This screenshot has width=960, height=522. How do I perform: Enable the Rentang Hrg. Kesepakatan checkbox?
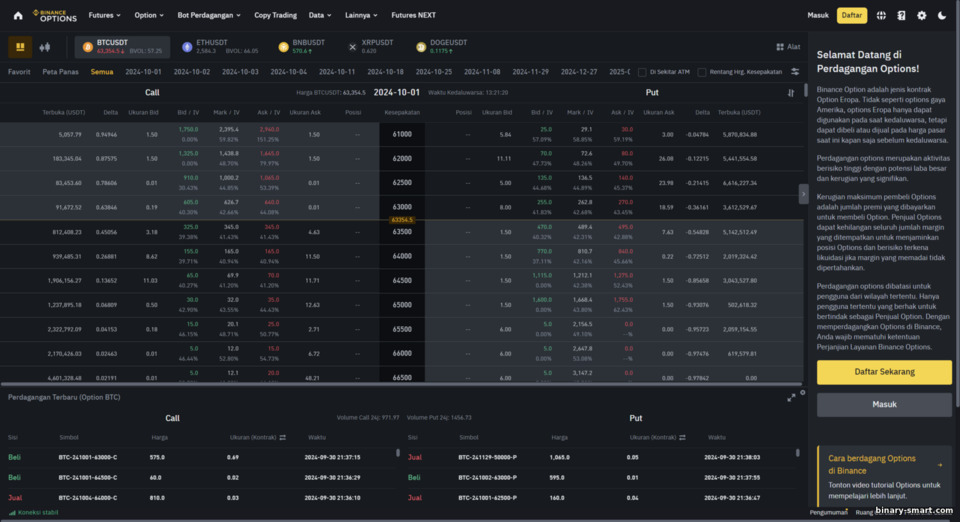coord(702,72)
